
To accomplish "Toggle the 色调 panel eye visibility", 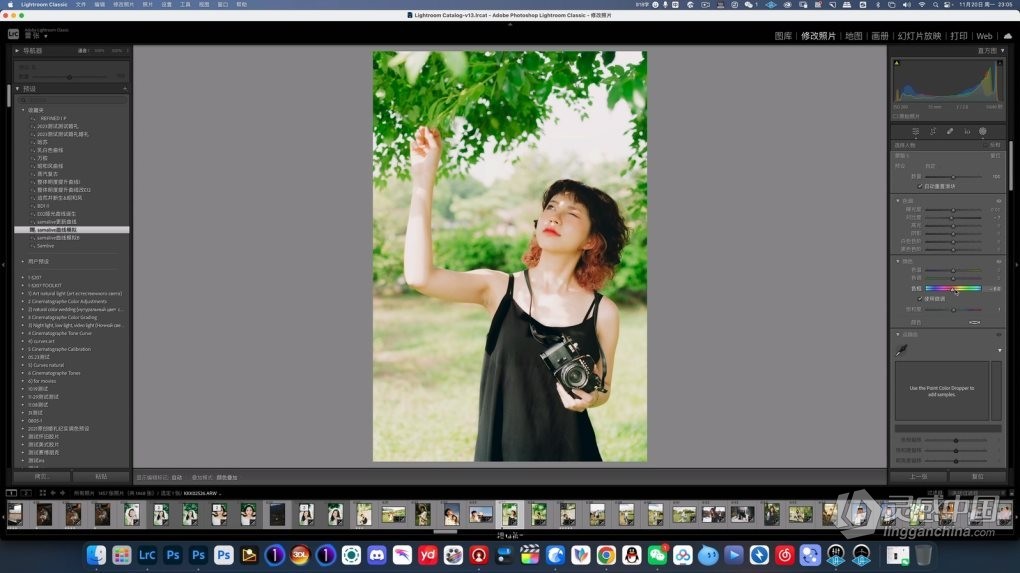I will click(x=998, y=200).
